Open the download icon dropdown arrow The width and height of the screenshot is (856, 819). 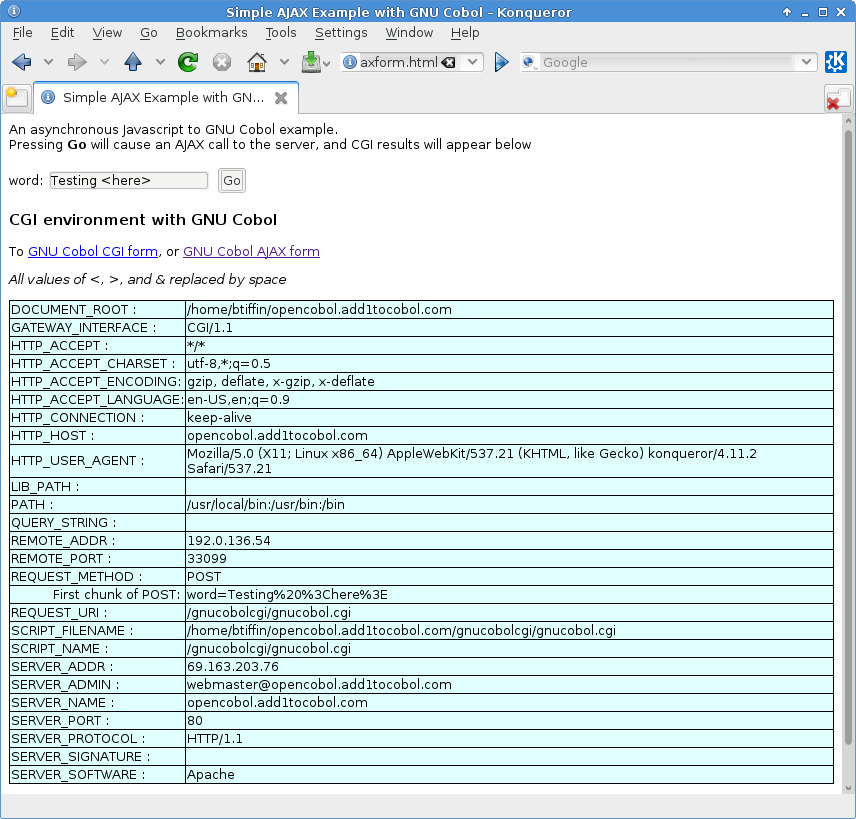(x=326, y=64)
